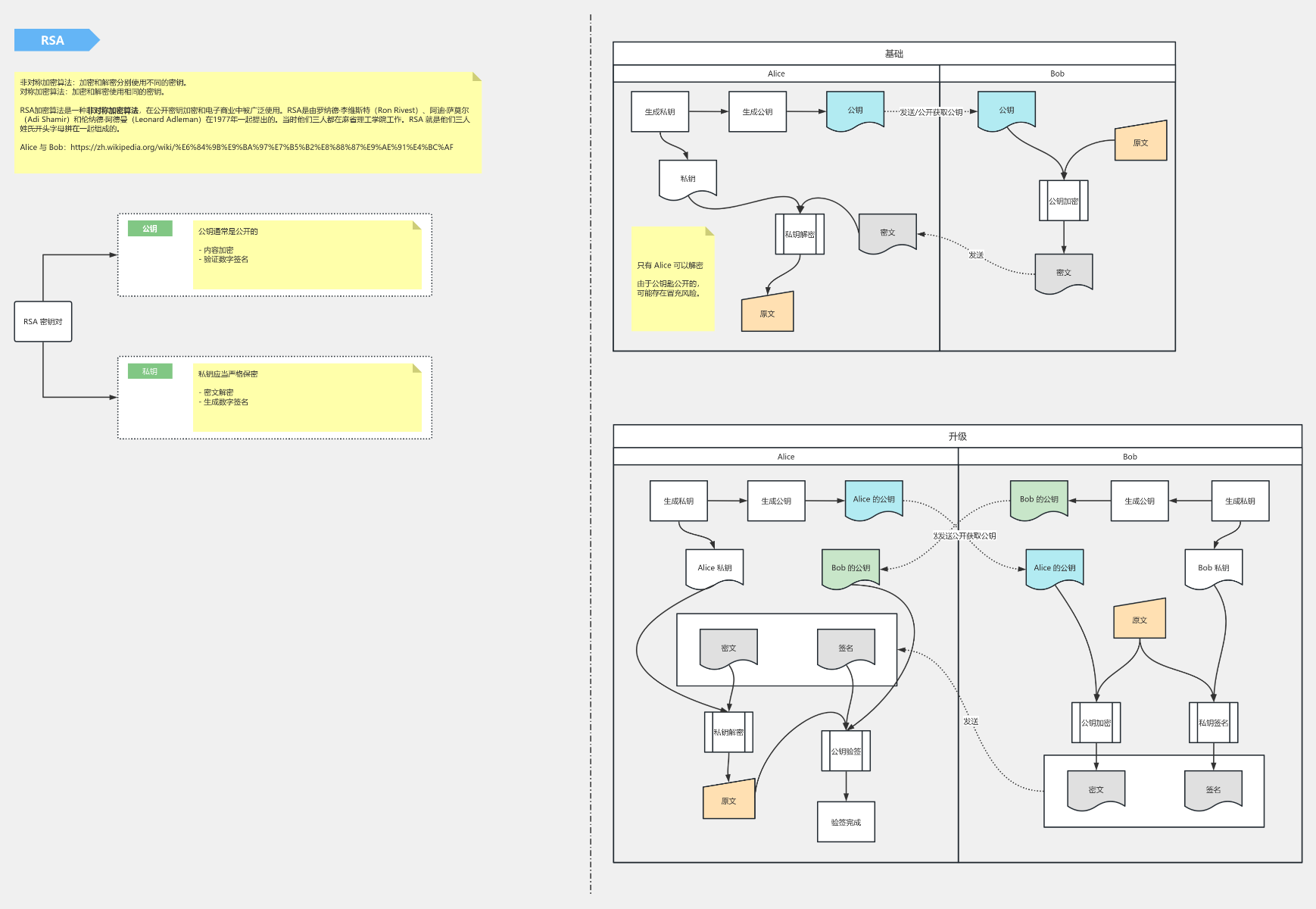Screen dimensions: 1316x909
Task: Select the RSA 密钥对 box
Action: click(x=43, y=322)
